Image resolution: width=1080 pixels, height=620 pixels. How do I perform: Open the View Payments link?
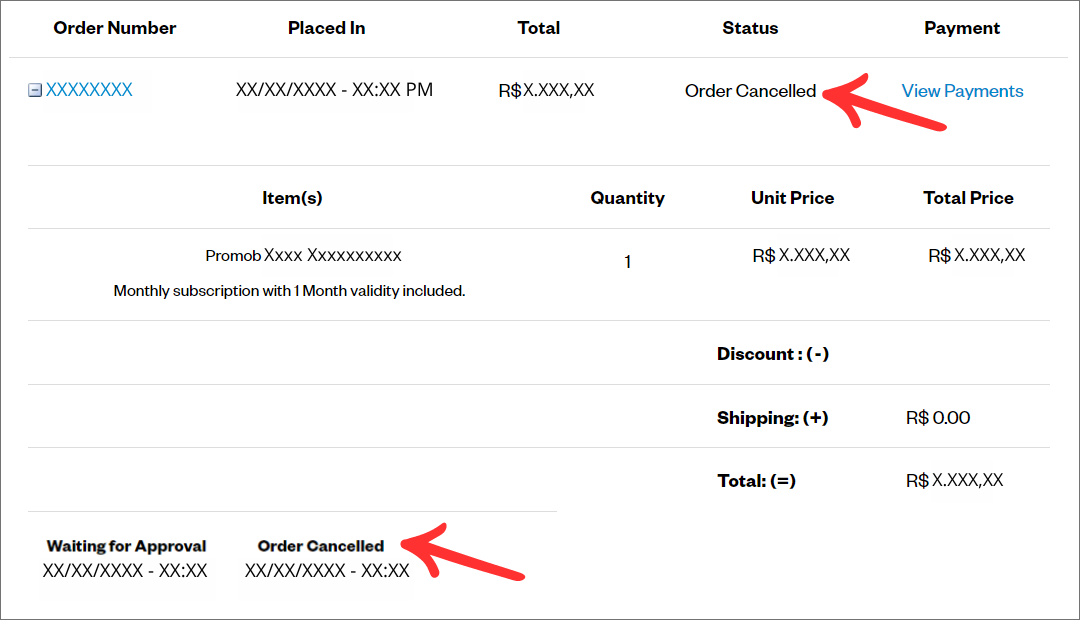coord(962,91)
